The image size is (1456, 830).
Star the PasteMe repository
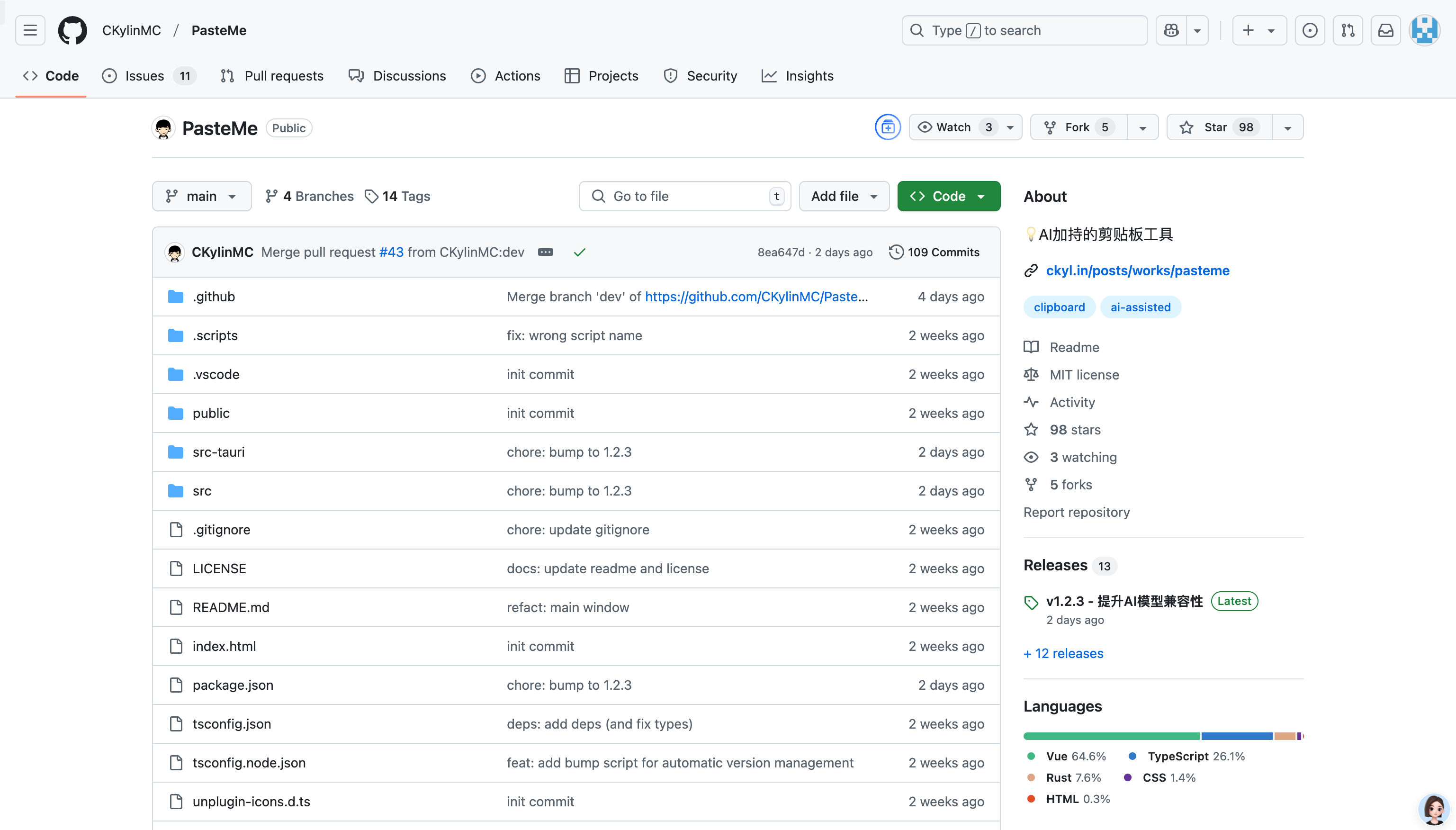(x=1219, y=127)
